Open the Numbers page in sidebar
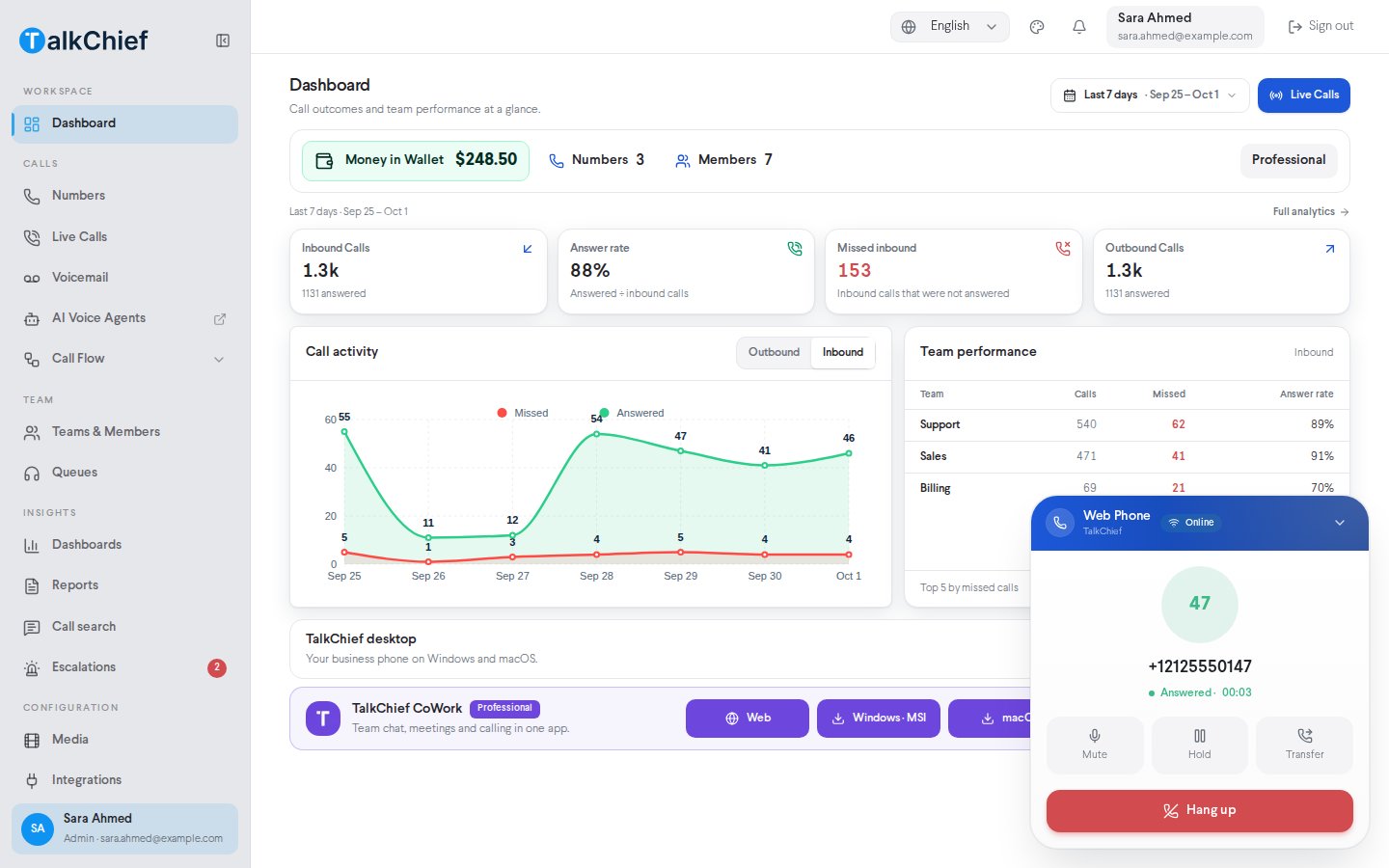Screen dimensions: 1389x868 125,196
